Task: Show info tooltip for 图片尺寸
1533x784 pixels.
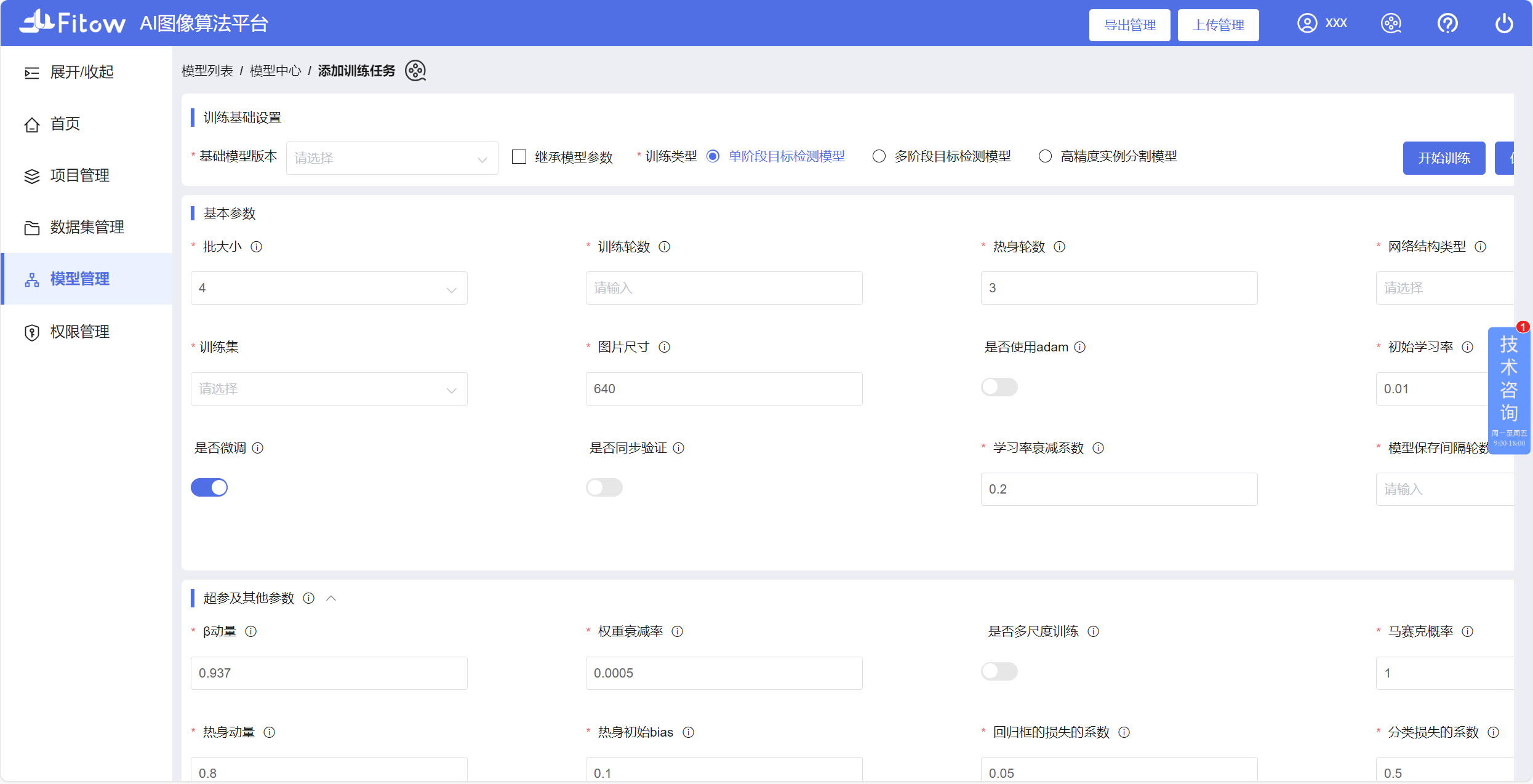Action: pyautogui.click(x=665, y=347)
